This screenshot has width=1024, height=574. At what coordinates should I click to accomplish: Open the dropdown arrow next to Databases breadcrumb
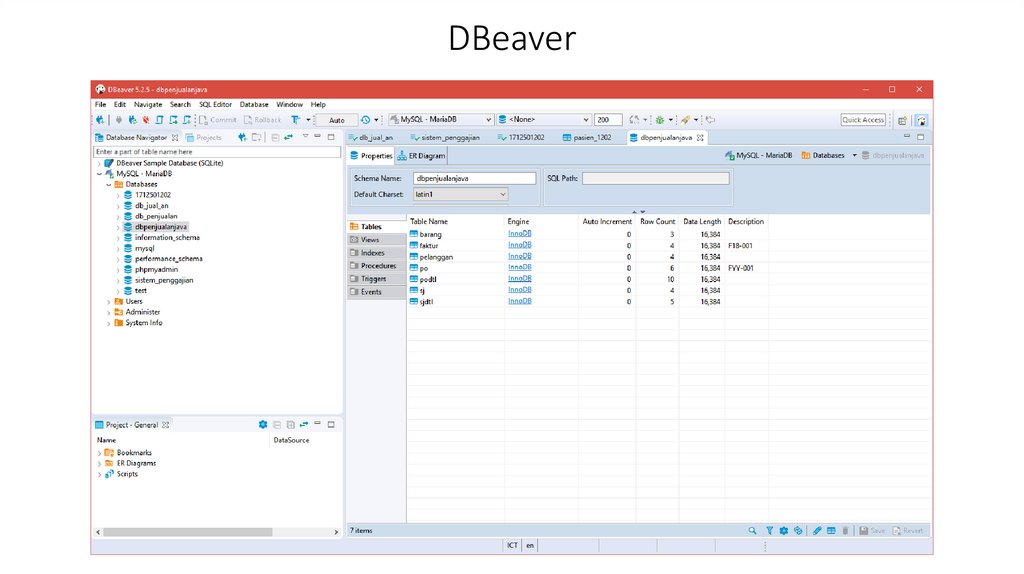pyautogui.click(x=854, y=155)
